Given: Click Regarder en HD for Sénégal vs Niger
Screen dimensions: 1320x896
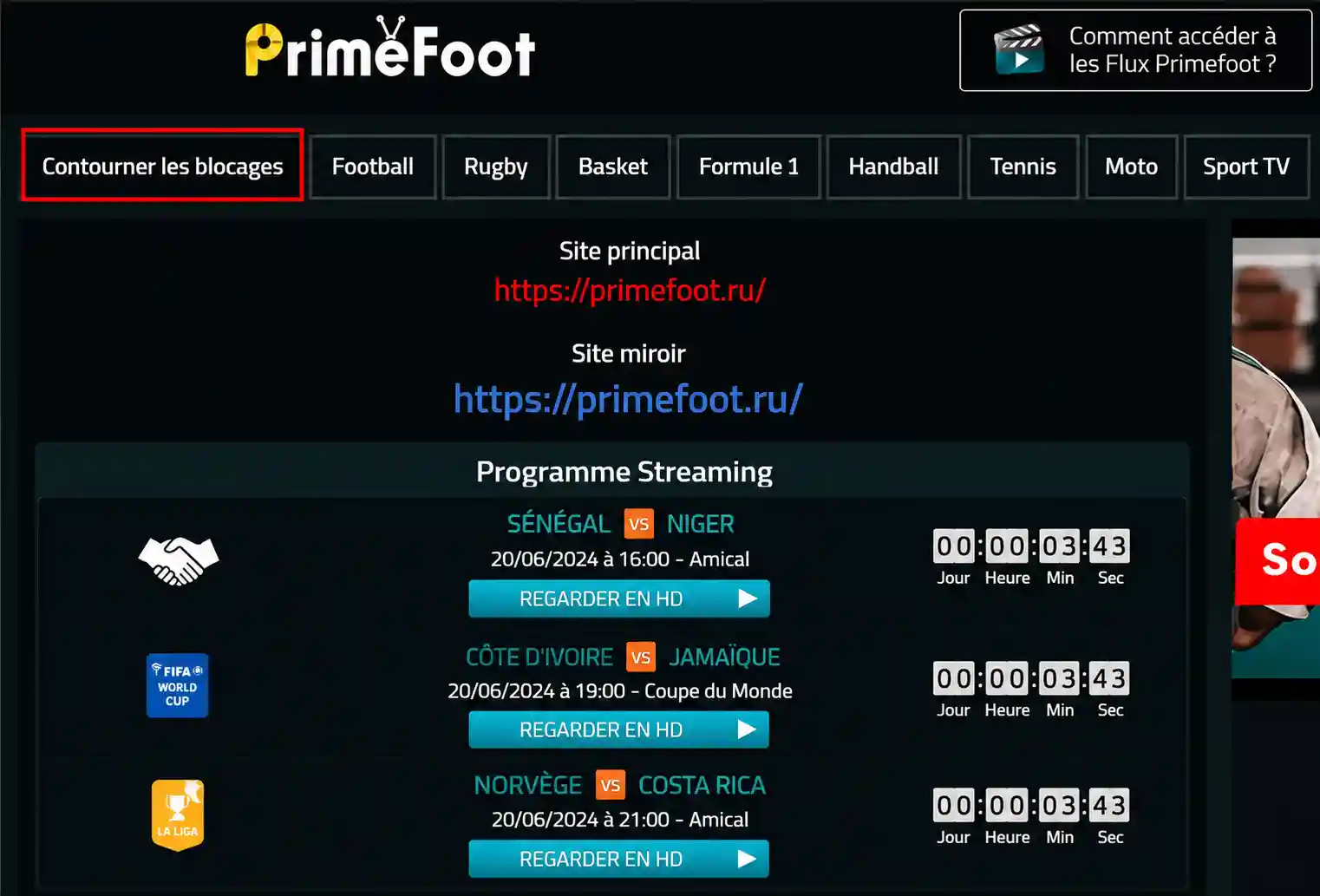Looking at the screenshot, I should (x=619, y=598).
